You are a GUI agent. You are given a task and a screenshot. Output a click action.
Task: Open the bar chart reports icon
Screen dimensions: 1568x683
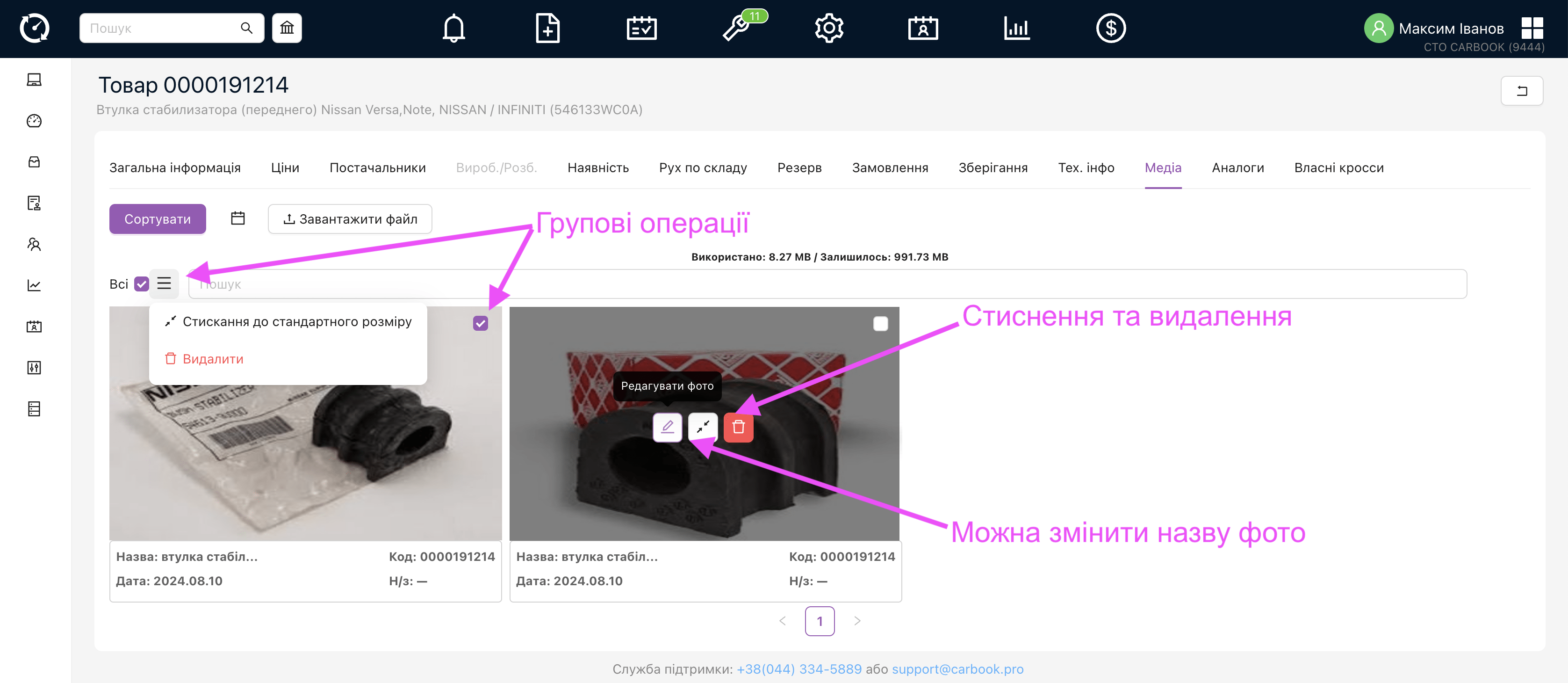[x=1016, y=28]
